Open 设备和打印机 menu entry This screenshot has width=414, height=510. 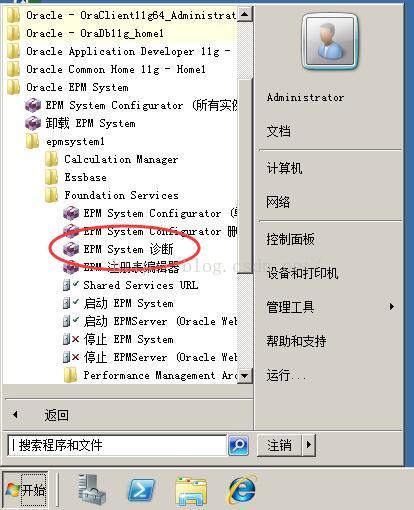(x=302, y=273)
